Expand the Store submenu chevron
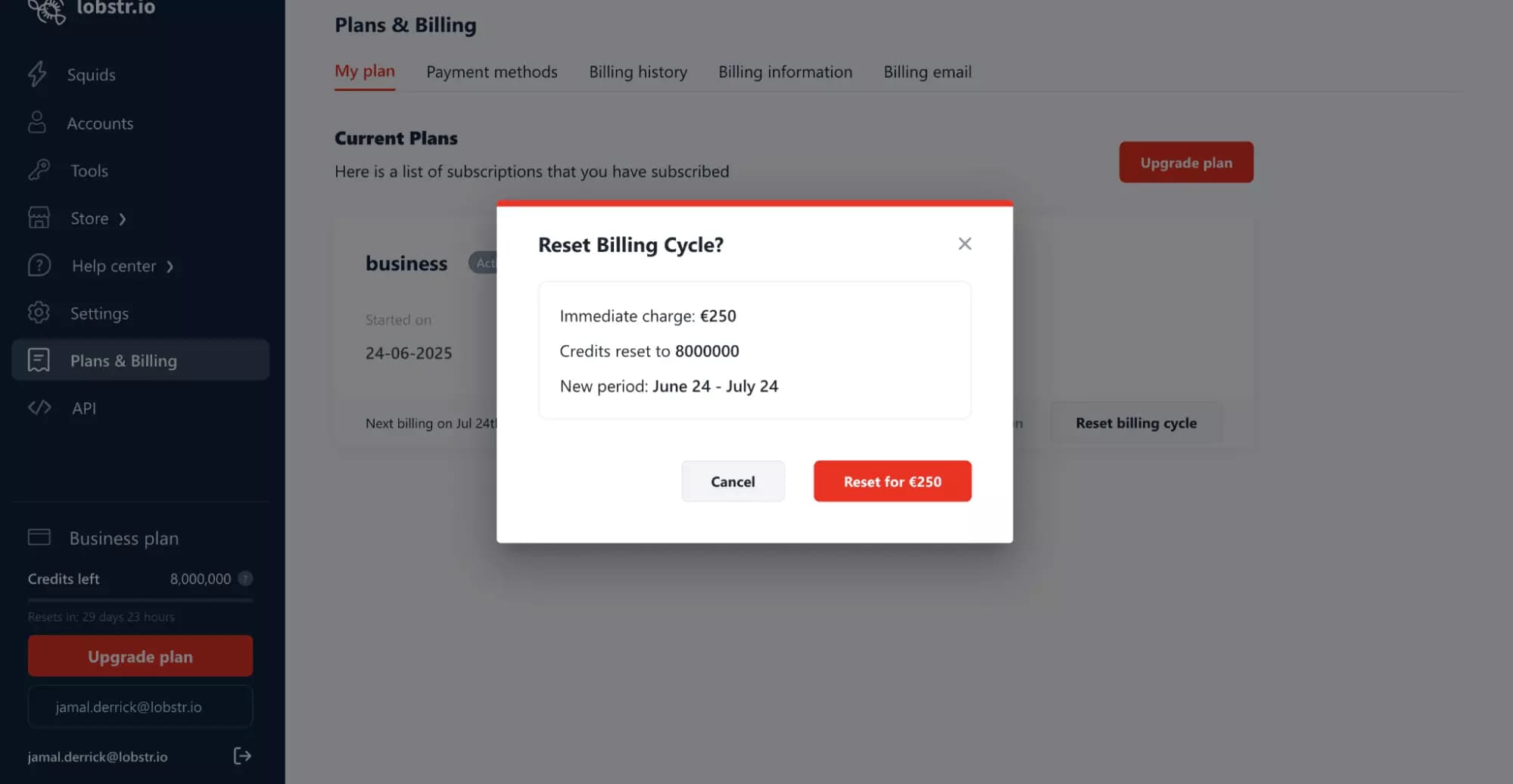 click(121, 218)
